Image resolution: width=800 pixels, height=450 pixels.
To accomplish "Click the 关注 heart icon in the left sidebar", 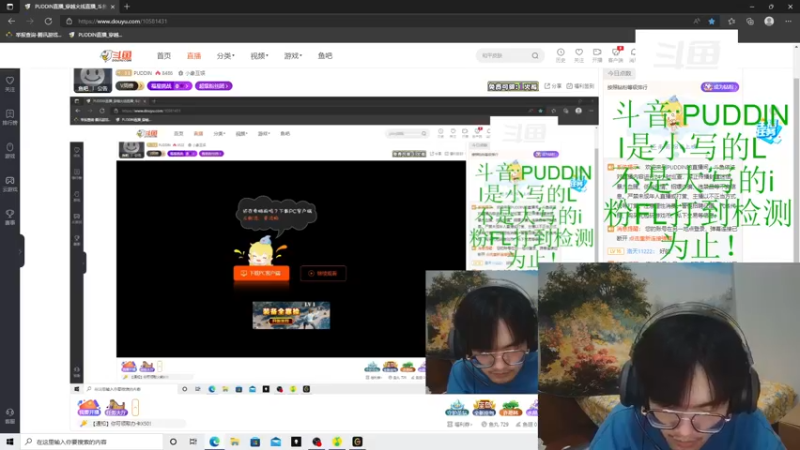I will 10,84.
